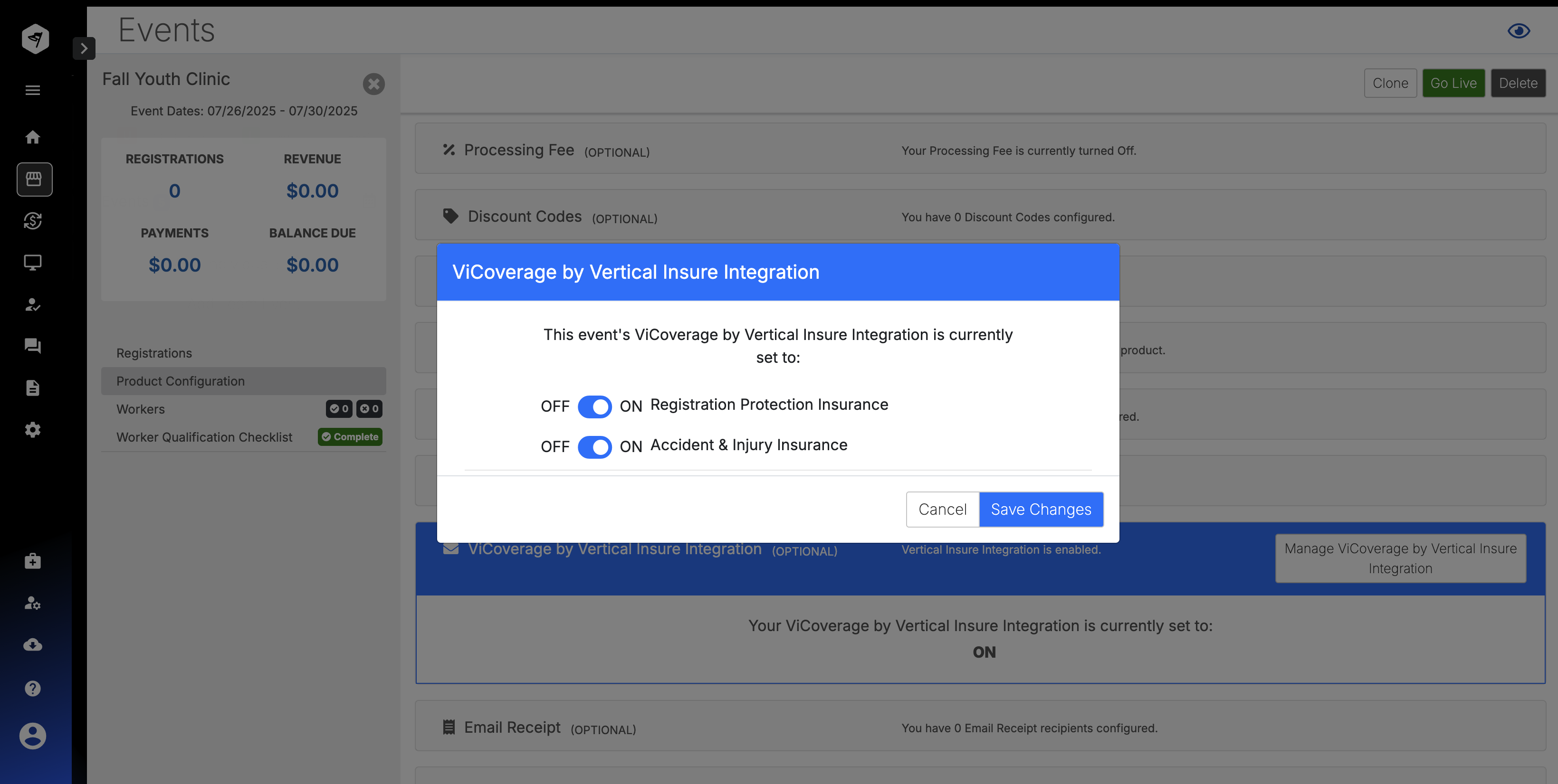Click Save Changes in the dialog
This screenshot has height=784, width=1558.
click(1041, 510)
